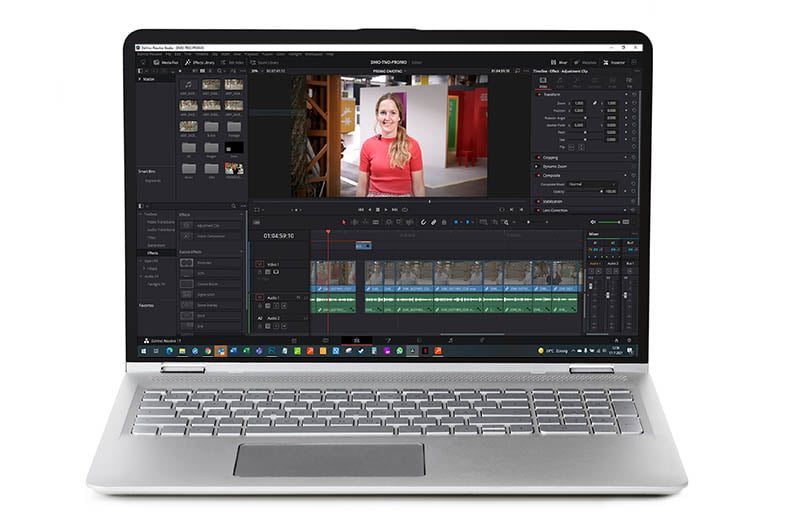
Task: Collapse the Toolbox tree
Action: pyautogui.click(x=141, y=214)
